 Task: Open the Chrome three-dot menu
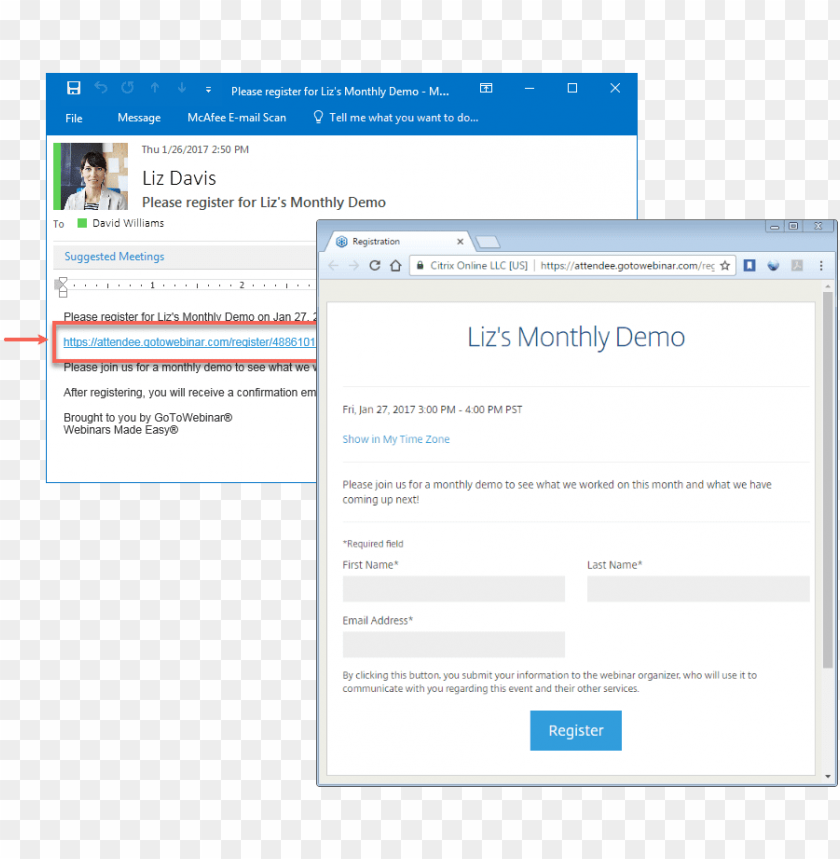[x=821, y=265]
